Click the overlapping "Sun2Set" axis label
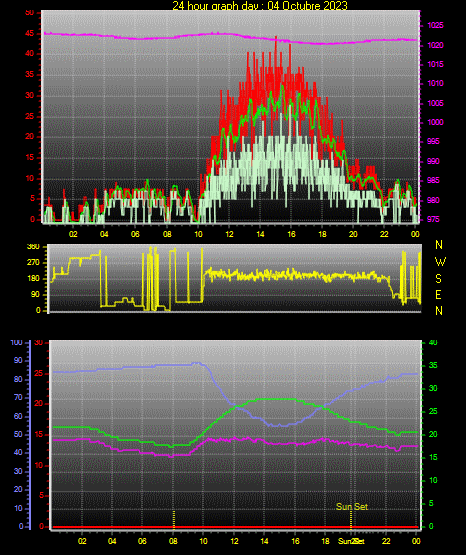 click(x=351, y=541)
